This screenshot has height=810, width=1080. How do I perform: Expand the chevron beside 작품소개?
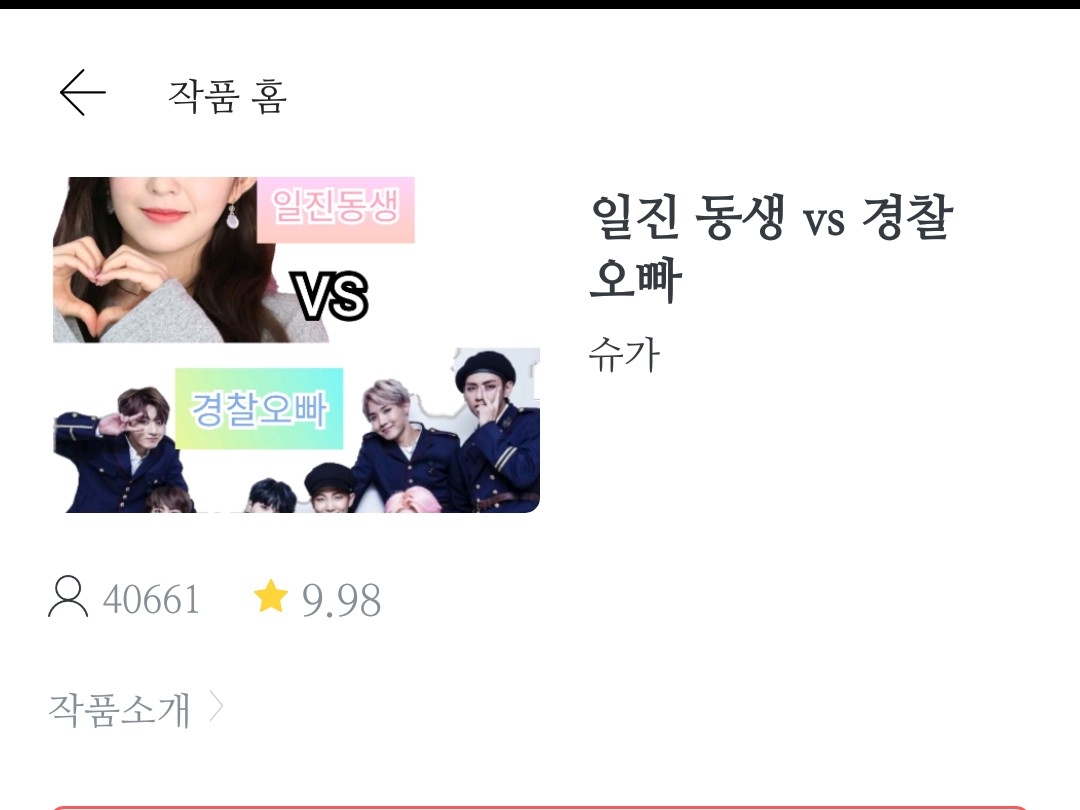216,707
